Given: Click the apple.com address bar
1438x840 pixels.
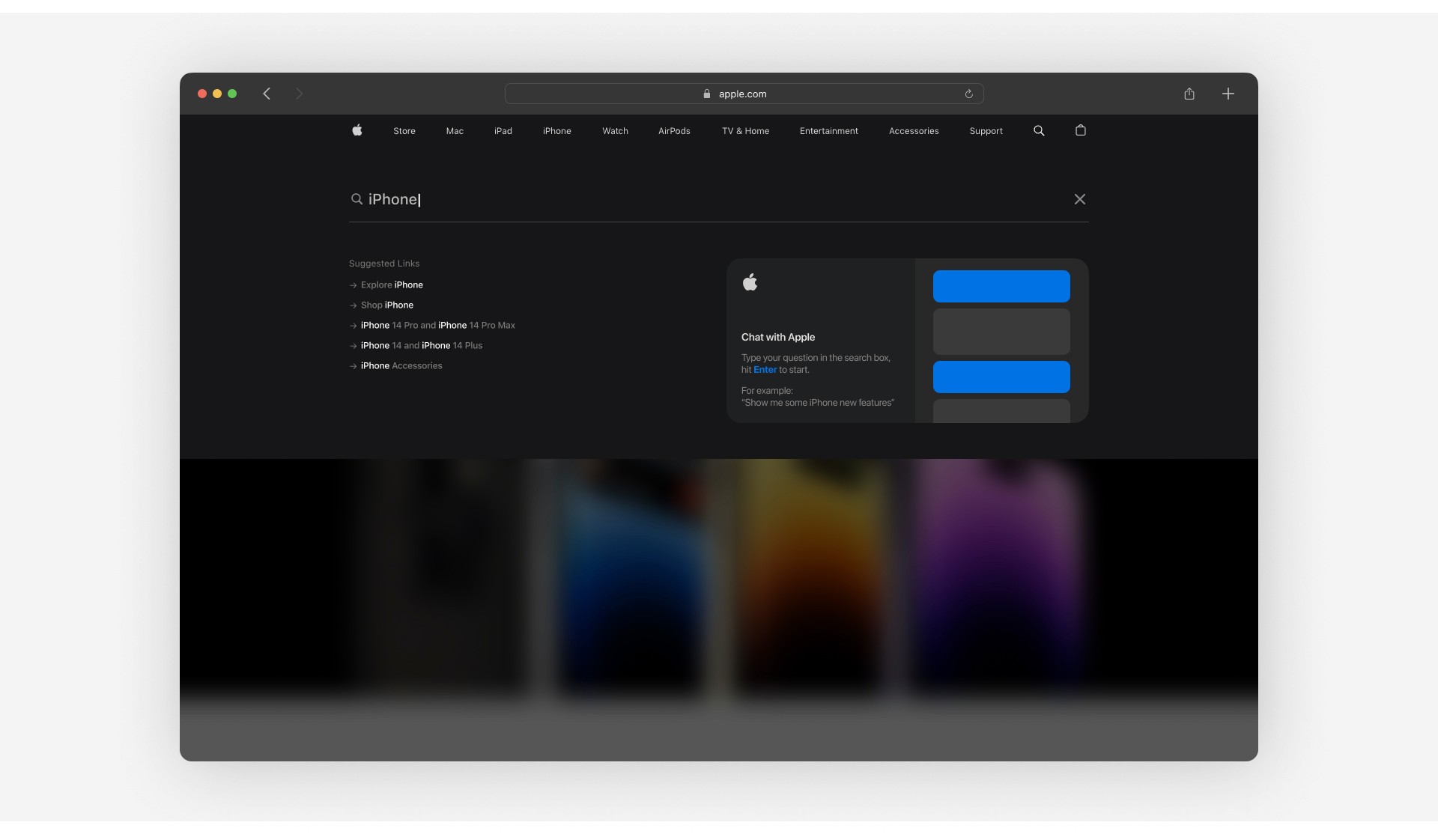Looking at the screenshot, I should 744,94.
